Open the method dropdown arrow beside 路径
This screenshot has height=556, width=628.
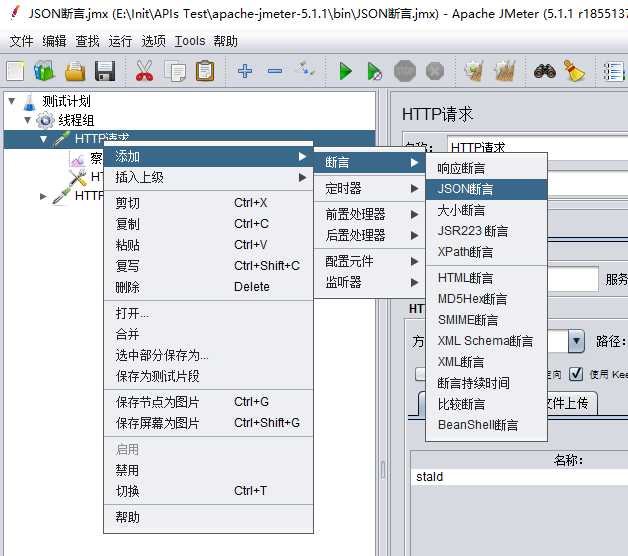click(x=576, y=341)
